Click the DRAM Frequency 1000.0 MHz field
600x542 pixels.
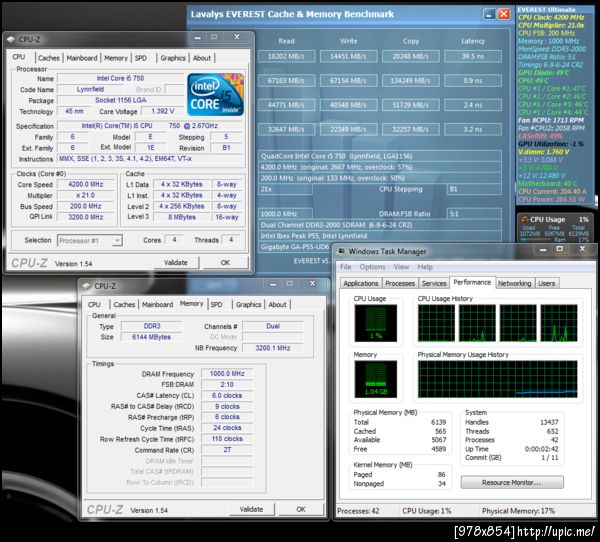point(227,374)
